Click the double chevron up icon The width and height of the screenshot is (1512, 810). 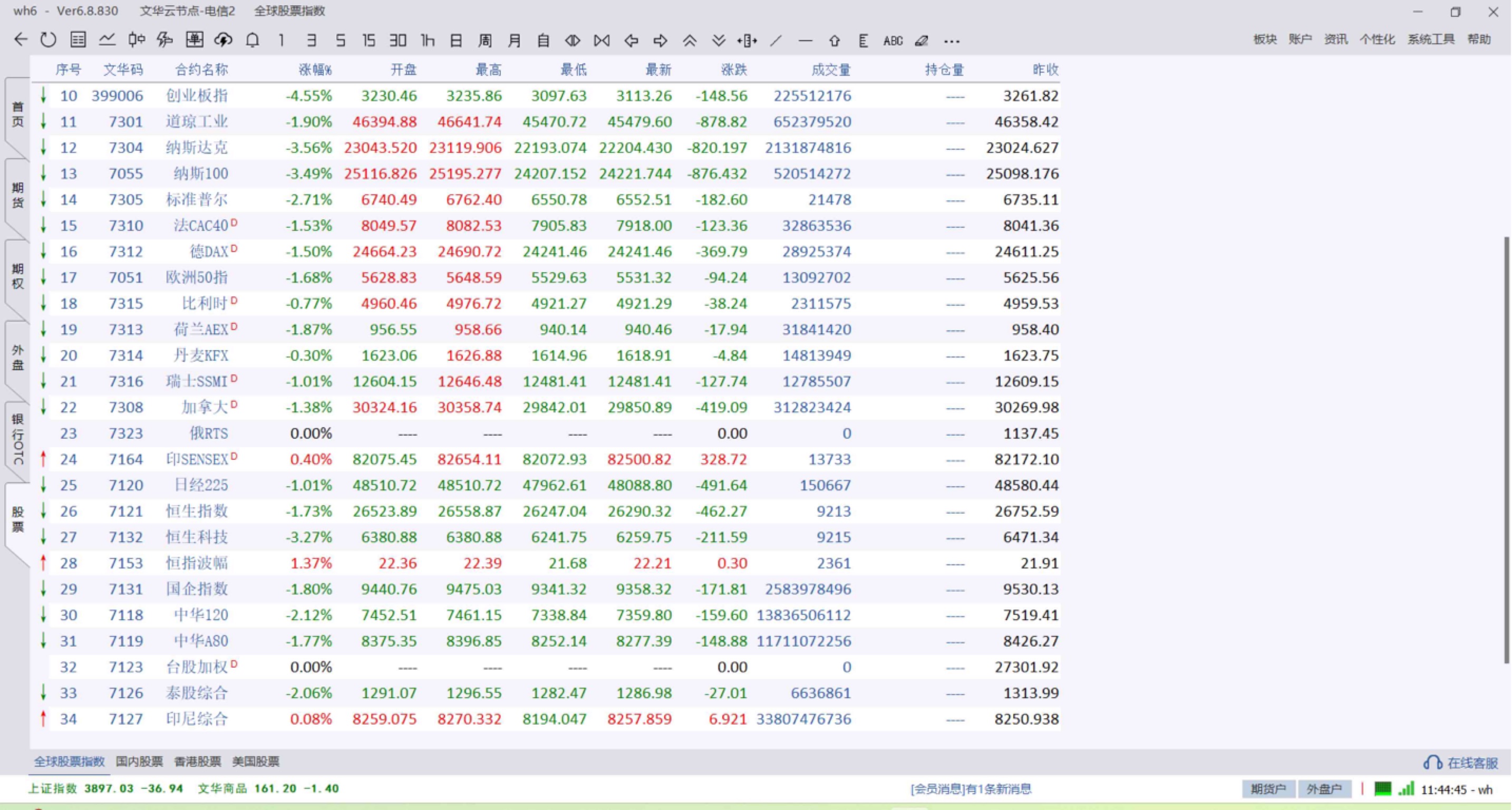click(x=690, y=41)
